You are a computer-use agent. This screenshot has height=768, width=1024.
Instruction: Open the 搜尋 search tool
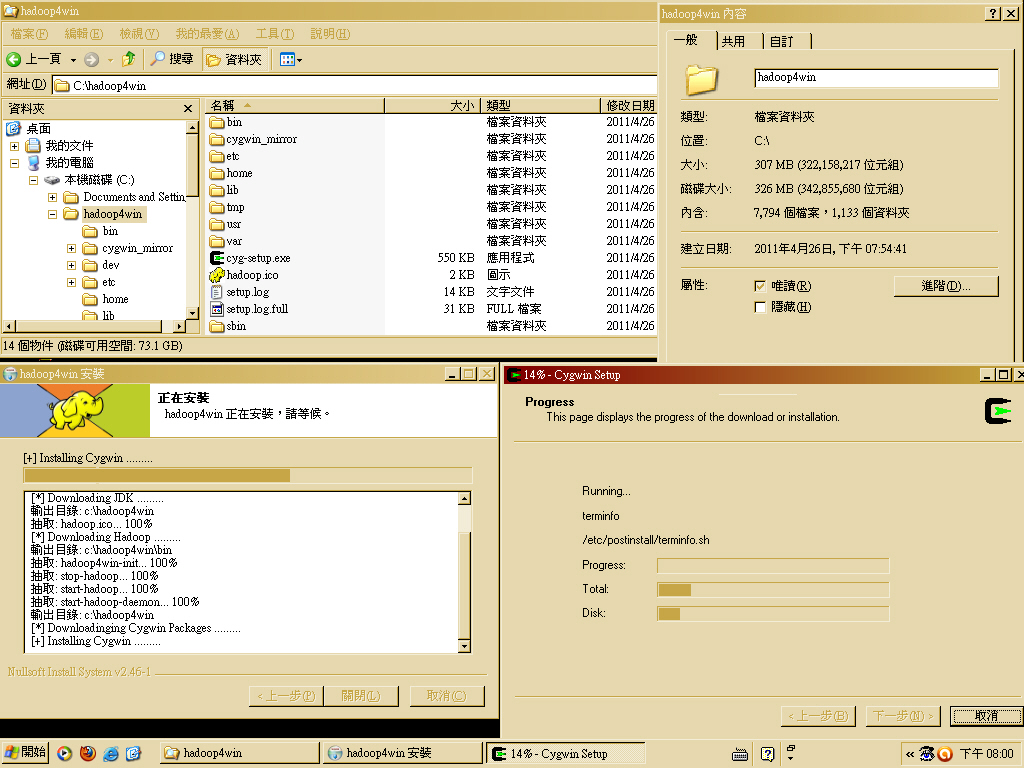[172, 59]
